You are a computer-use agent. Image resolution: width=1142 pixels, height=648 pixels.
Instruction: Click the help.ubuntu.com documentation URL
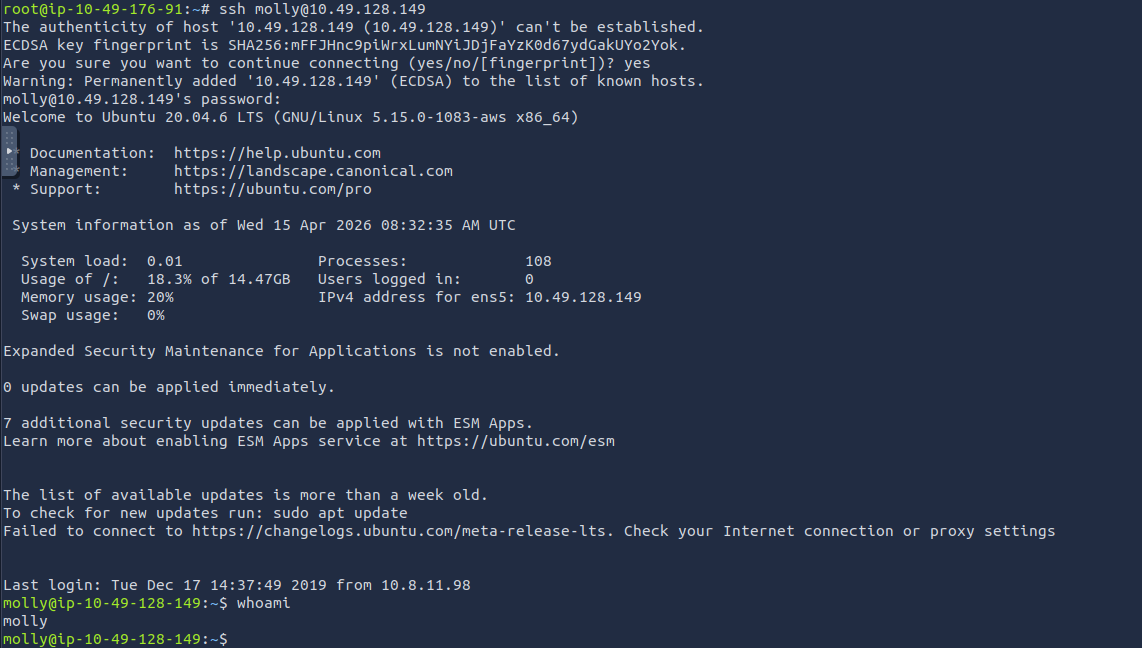pos(277,153)
